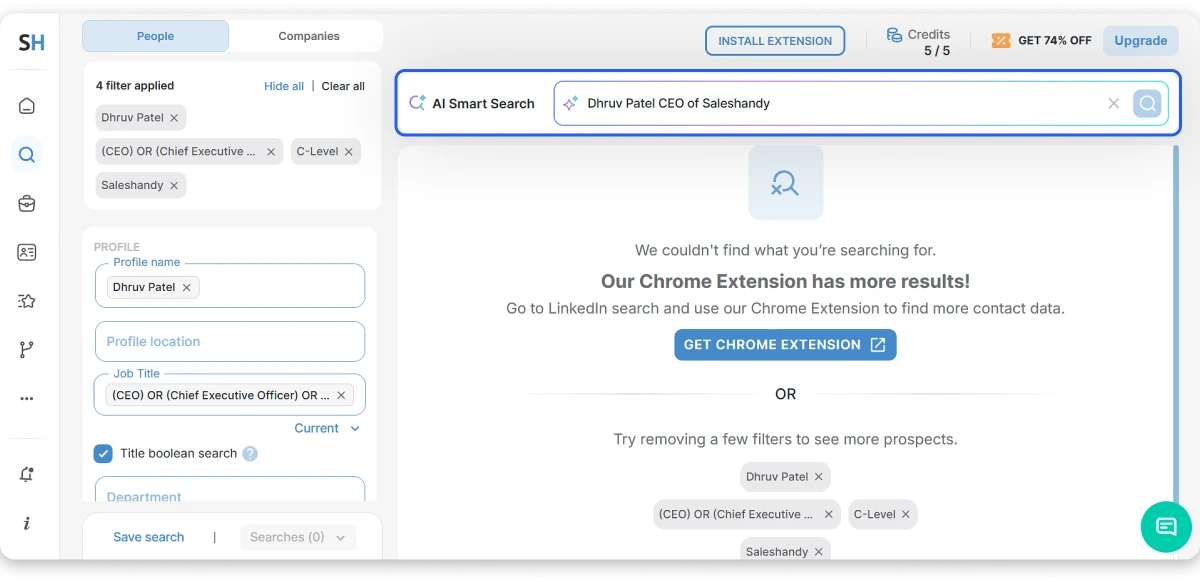Viewport: 1200px width, 582px height.
Task: Remove the CEO chip in the Job Title field
Action: tap(341, 395)
